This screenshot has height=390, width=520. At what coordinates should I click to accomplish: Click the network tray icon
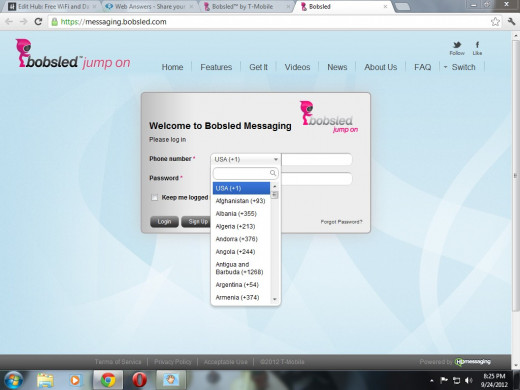coord(456,380)
